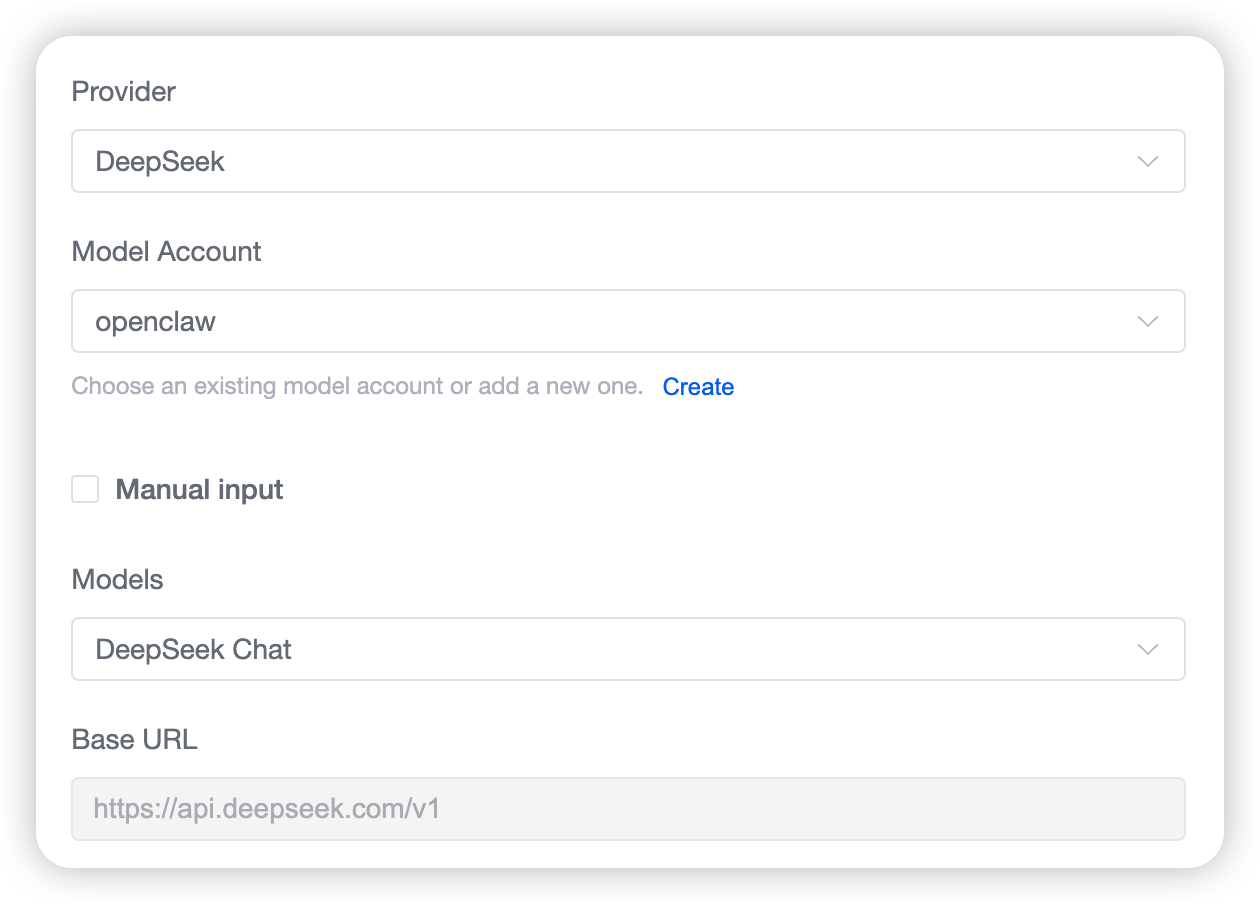Click the Model Account dropdown chevron arrow

click(1148, 321)
